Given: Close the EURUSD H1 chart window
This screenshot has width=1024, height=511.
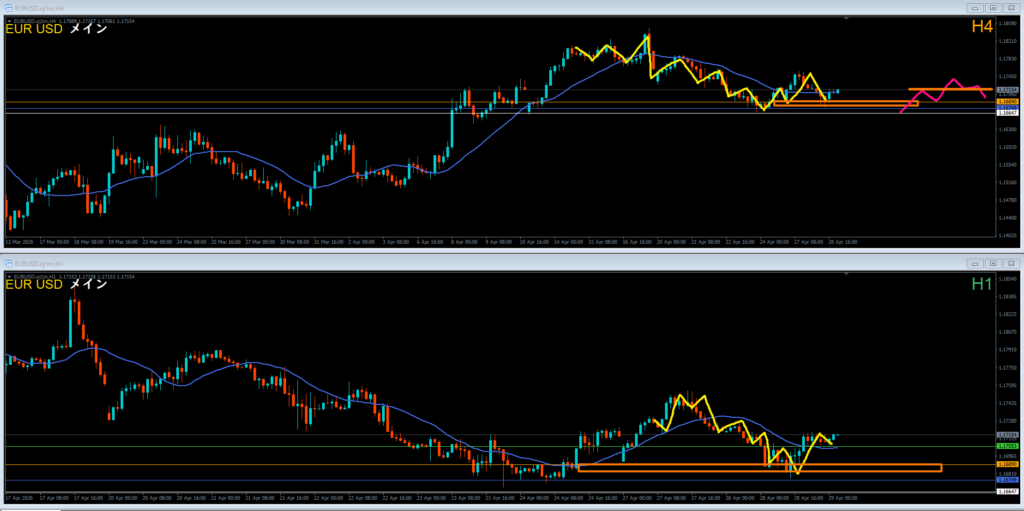Looking at the screenshot, I should [1010, 263].
